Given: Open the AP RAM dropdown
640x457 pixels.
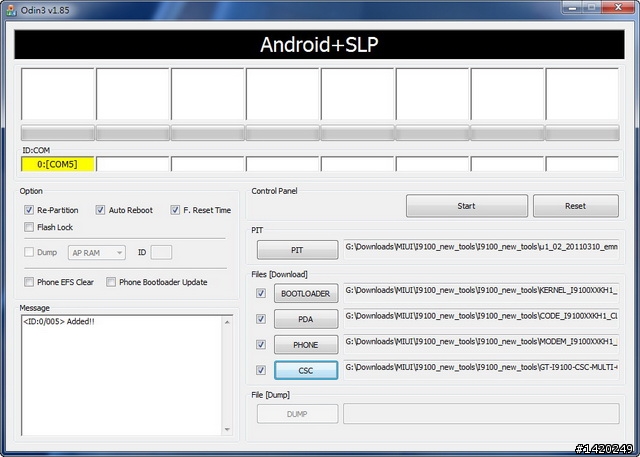Looking at the screenshot, I should coord(97,253).
